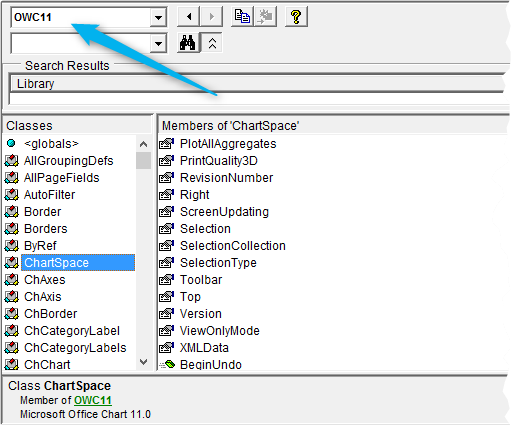Click the class icon next to ChartSpace
511x426 pixels.
12,263
